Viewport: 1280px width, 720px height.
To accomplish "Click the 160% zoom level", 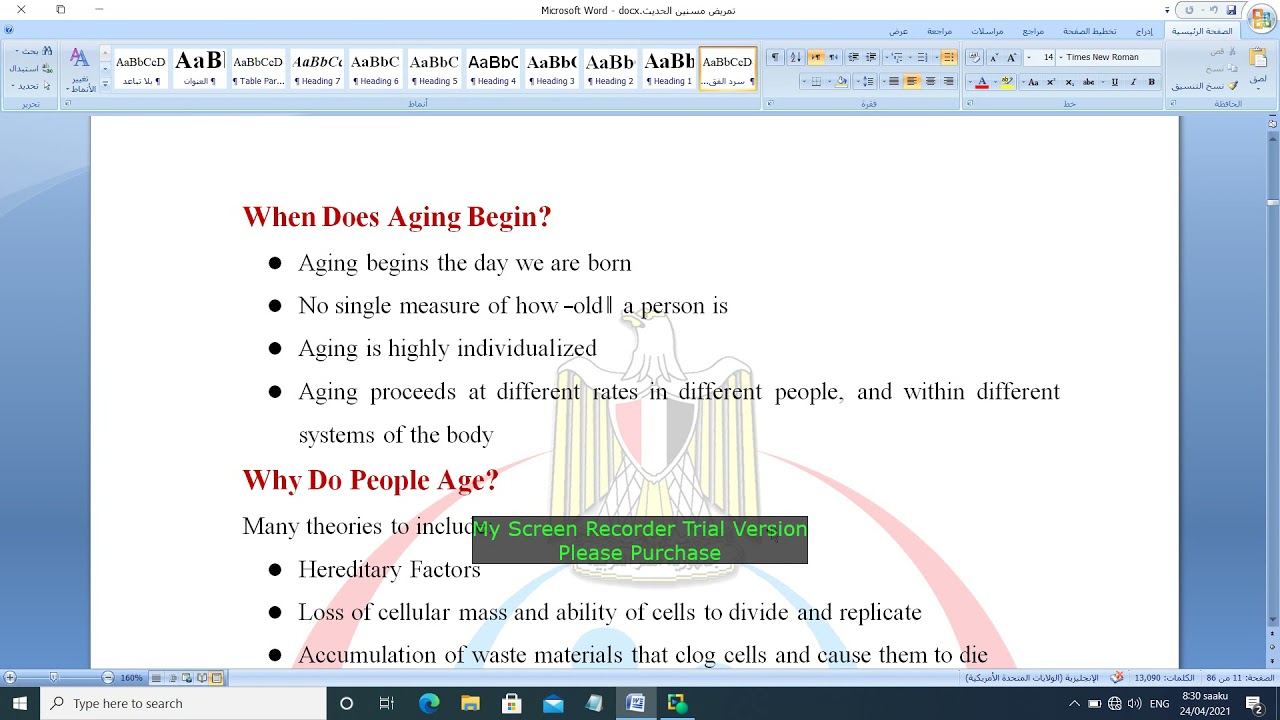I will coord(131,678).
